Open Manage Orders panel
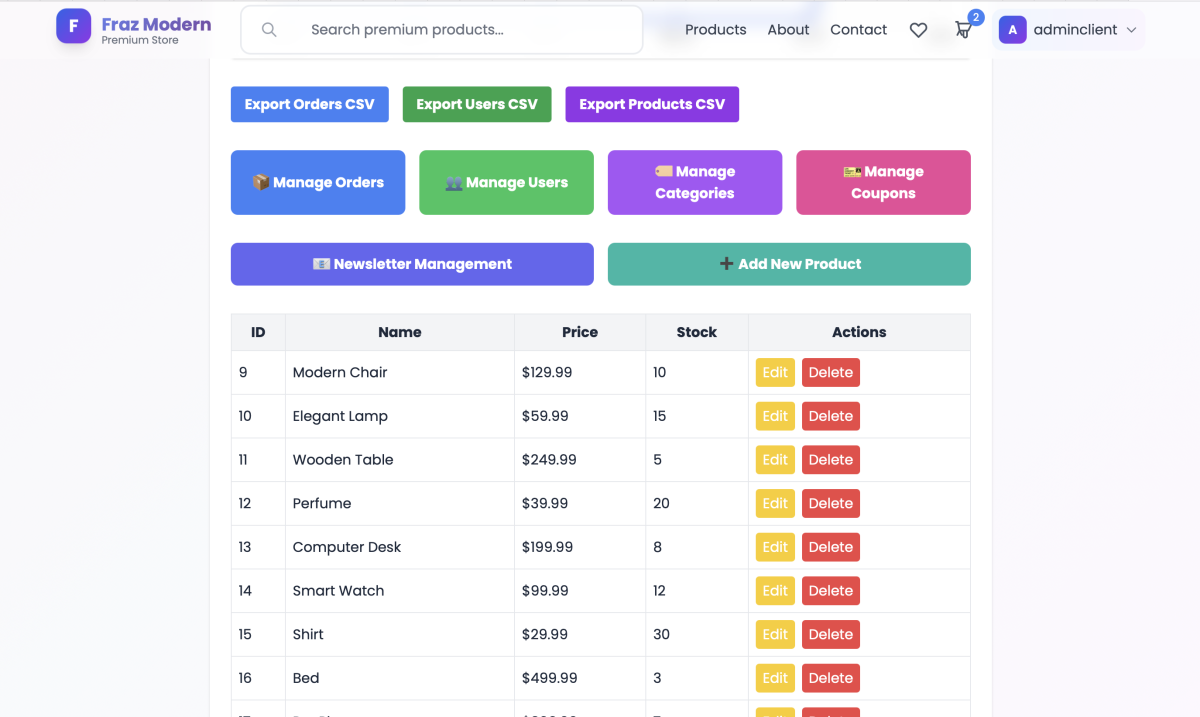This screenshot has height=717, width=1200. click(x=318, y=182)
